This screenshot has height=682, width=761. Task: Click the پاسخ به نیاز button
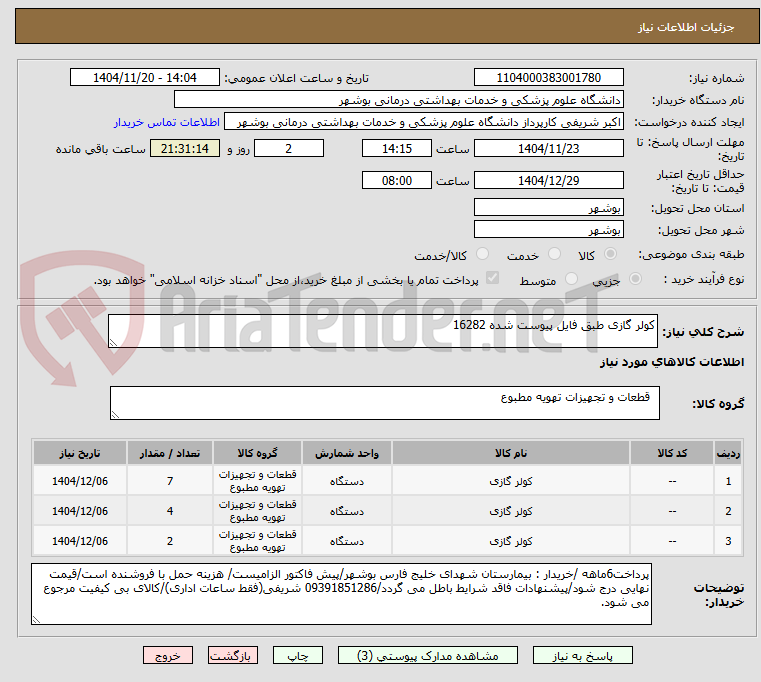coord(582,656)
